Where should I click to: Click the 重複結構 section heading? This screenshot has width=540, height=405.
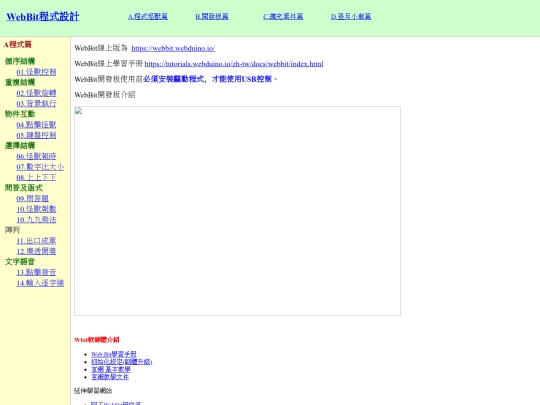[x=20, y=82]
